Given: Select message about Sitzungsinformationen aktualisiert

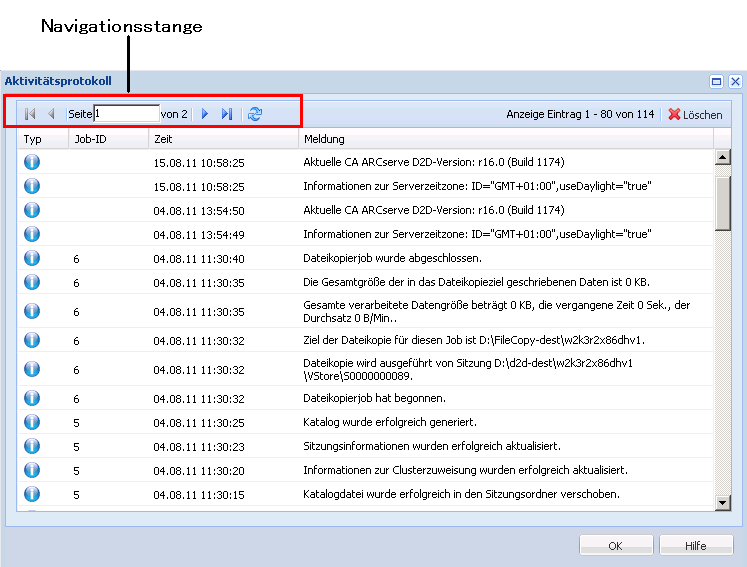Looking at the screenshot, I should tap(432, 446).
